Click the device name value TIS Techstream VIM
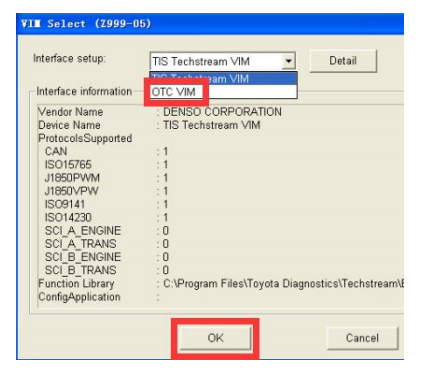 point(212,125)
